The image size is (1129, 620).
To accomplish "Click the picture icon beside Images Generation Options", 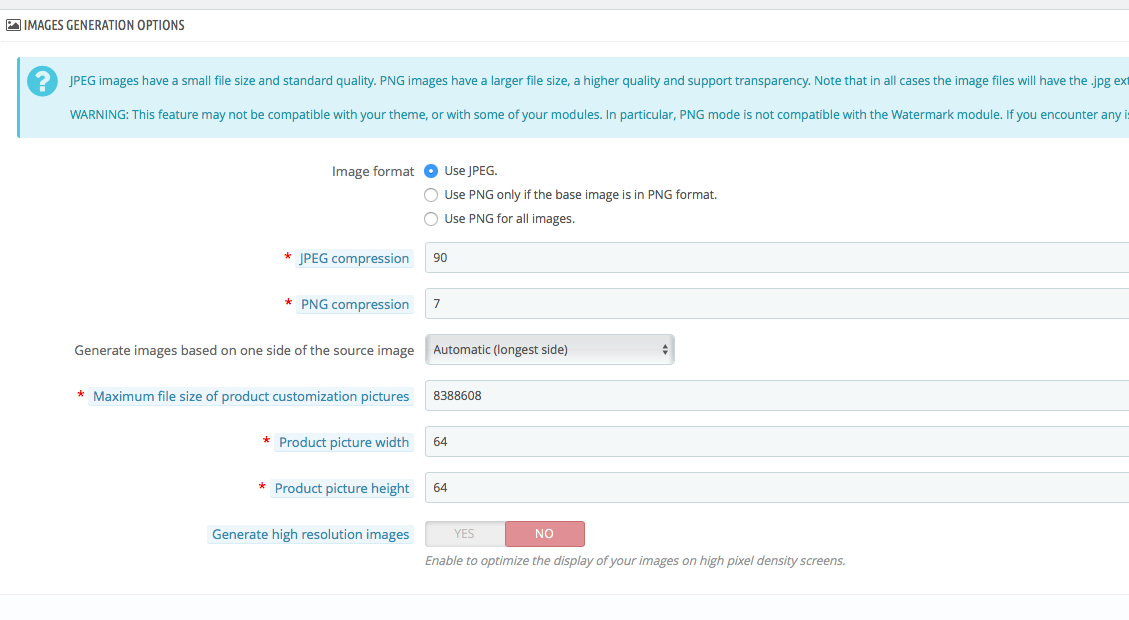I will [13, 25].
